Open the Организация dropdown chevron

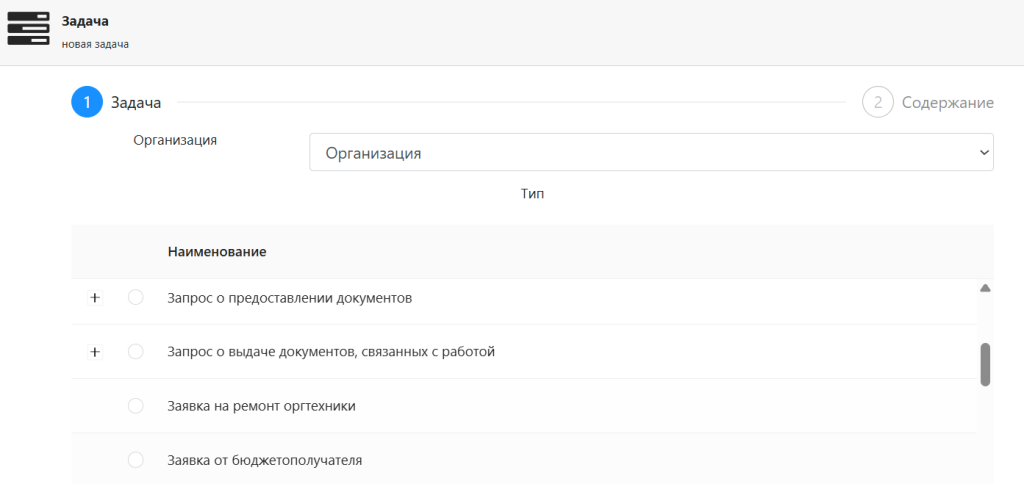[983, 152]
